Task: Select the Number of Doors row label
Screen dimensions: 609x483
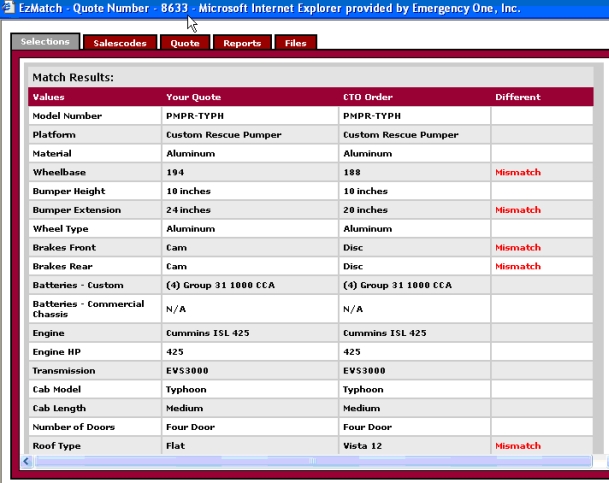Action: tap(74, 427)
